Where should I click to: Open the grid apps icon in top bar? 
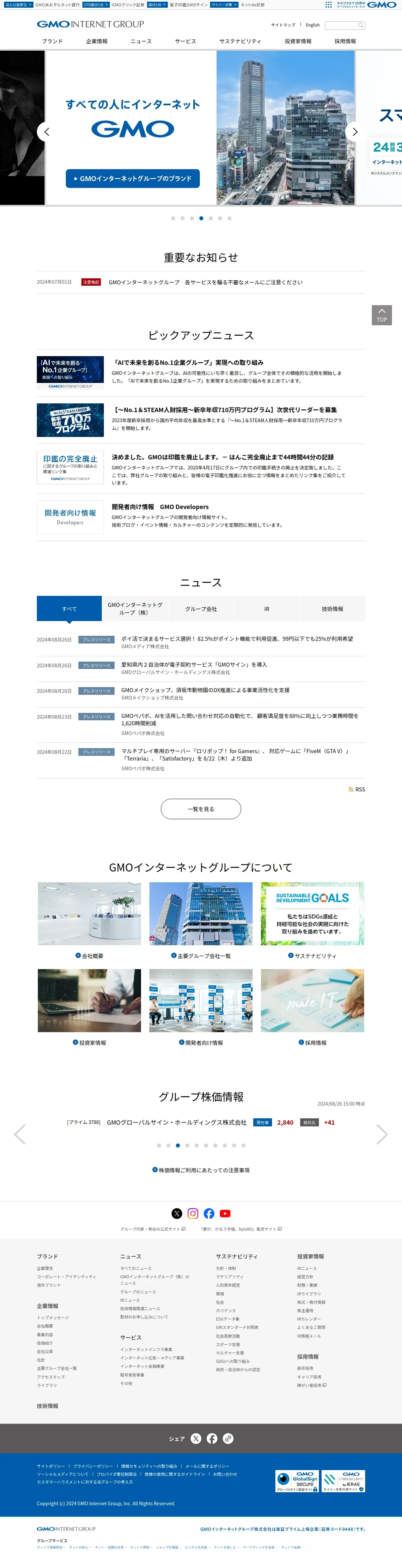[328, 4]
